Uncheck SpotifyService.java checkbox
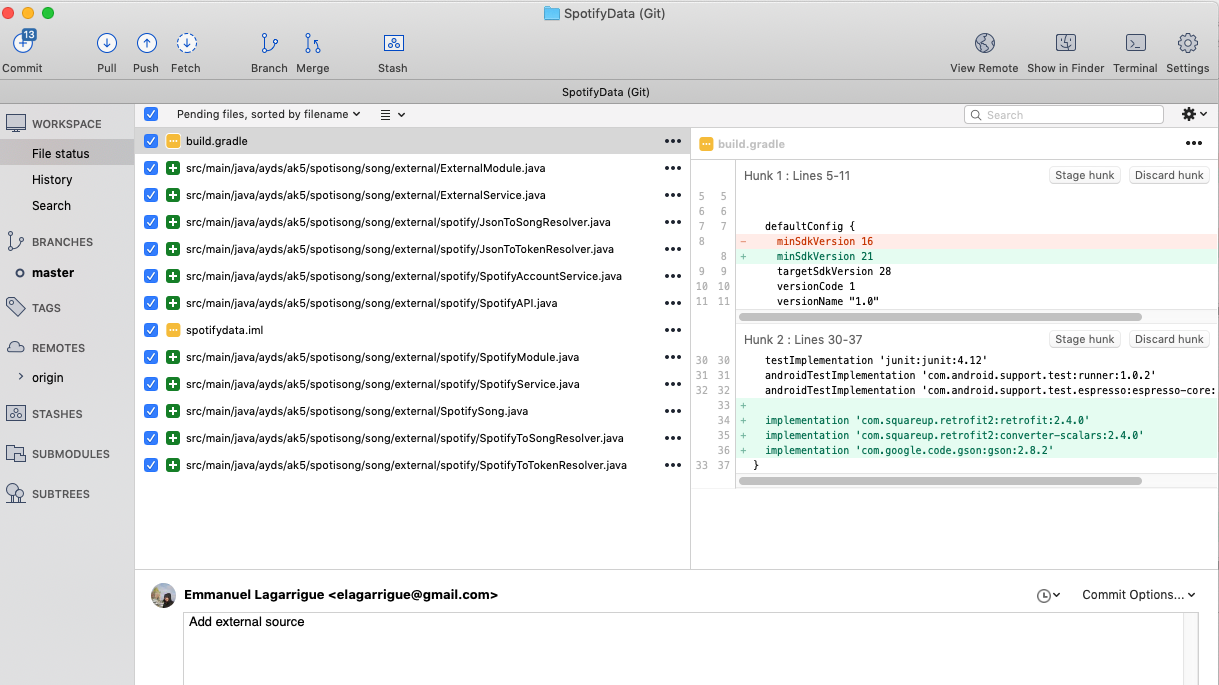The height and width of the screenshot is (685, 1219). pos(151,384)
